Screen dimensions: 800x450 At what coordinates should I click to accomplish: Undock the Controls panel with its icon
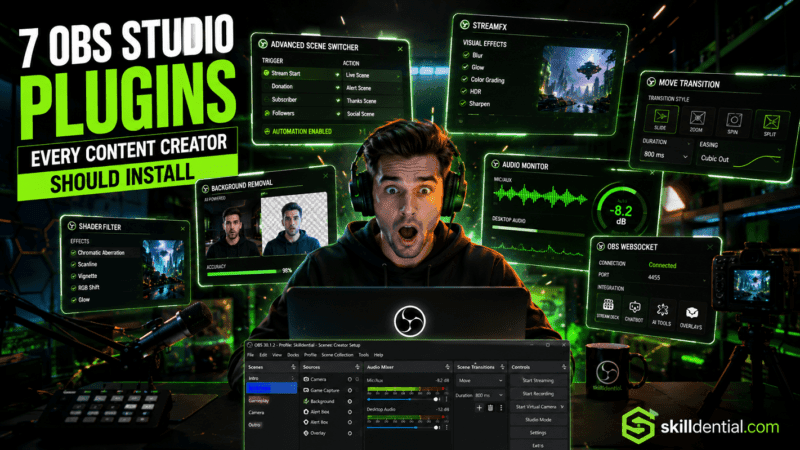click(x=564, y=367)
